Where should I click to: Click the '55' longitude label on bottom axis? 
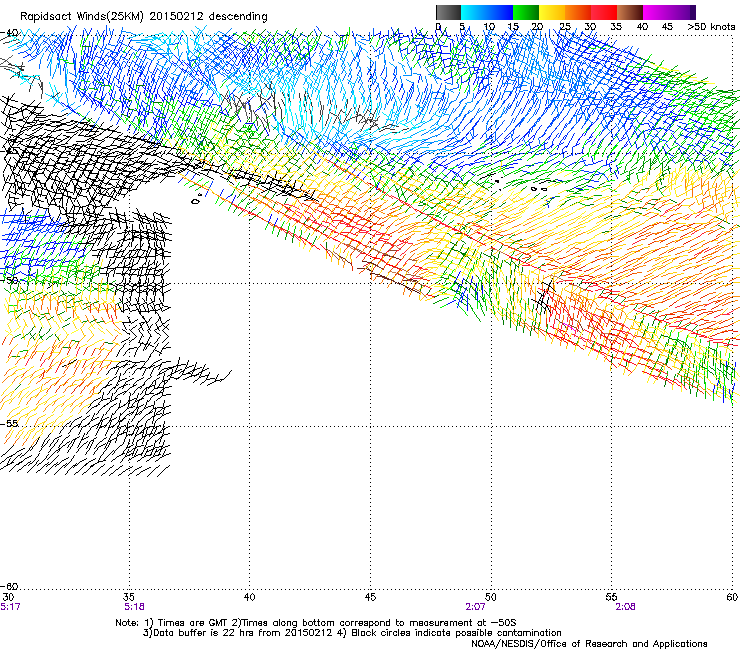pyautogui.click(x=611, y=597)
